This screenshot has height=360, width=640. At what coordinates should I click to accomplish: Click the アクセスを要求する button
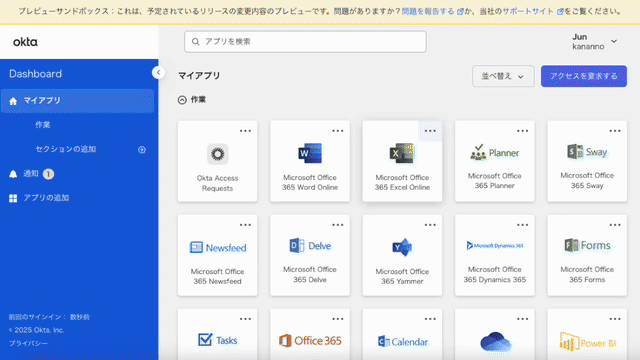584,76
